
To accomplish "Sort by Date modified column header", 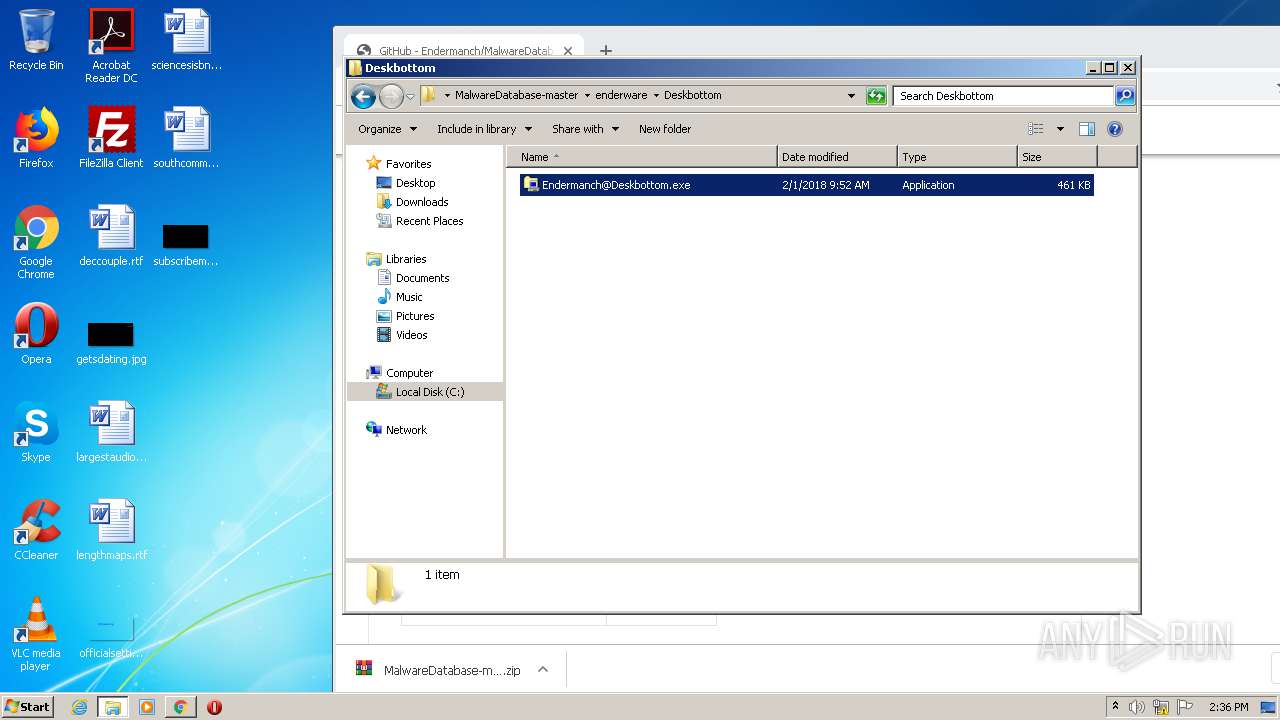I will click(836, 157).
